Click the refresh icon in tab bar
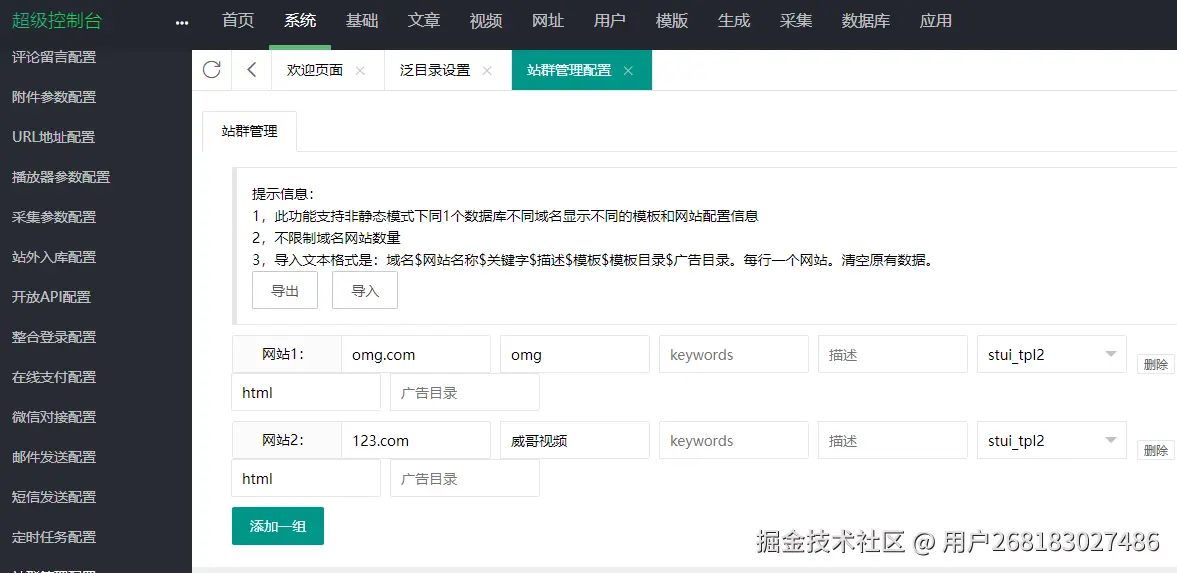 pos(212,70)
